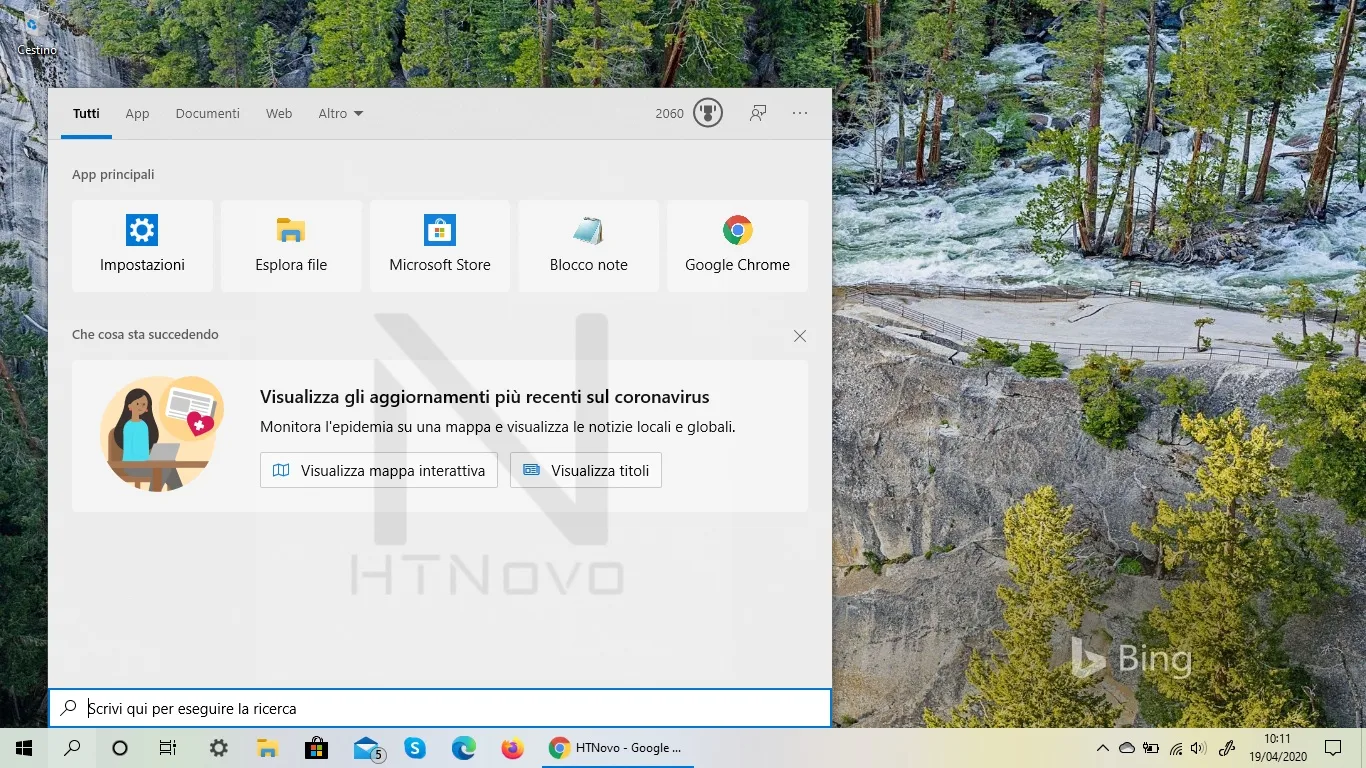Click the OneDrive cloud tray icon
This screenshot has width=1366, height=768.
pyautogui.click(x=1127, y=748)
